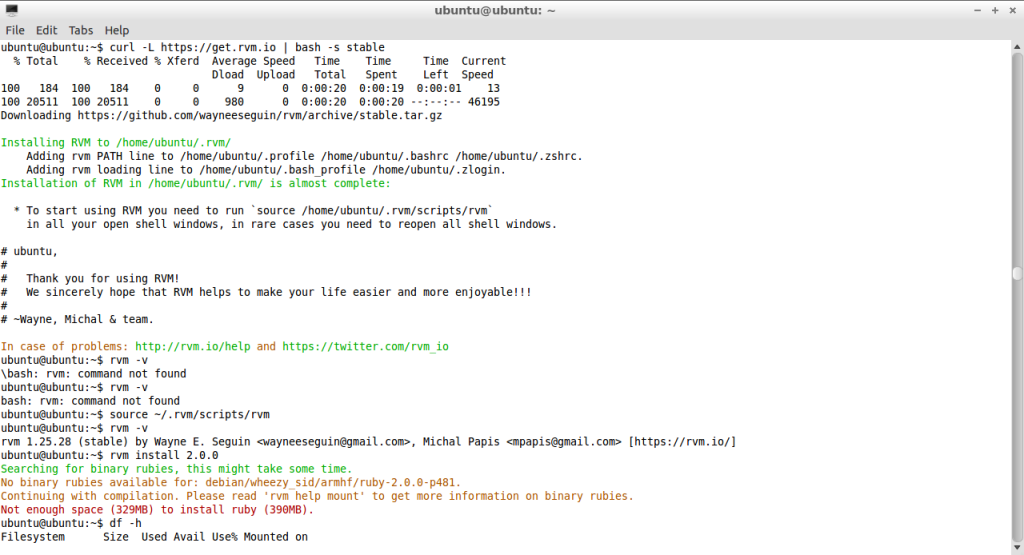Click 'source ~/.rvm/scripts/rvm' command

coord(189,415)
